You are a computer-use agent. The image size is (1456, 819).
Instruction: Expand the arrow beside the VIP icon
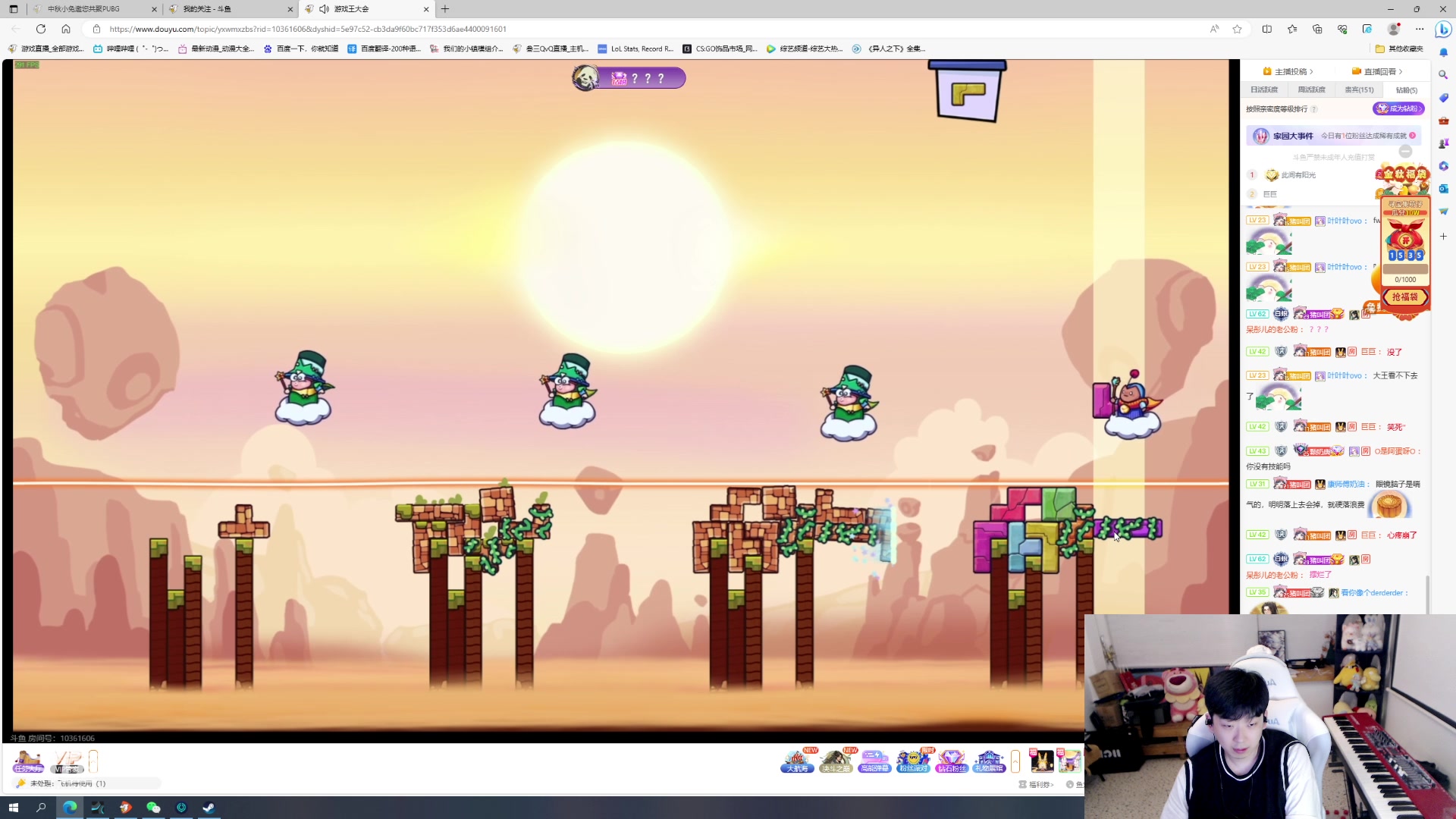click(x=93, y=761)
